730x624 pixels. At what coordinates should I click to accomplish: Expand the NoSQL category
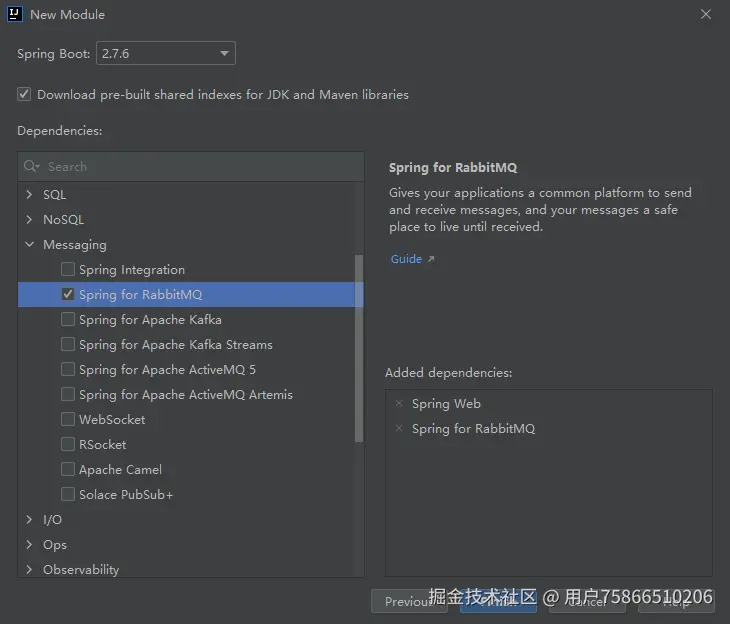coord(29,219)
